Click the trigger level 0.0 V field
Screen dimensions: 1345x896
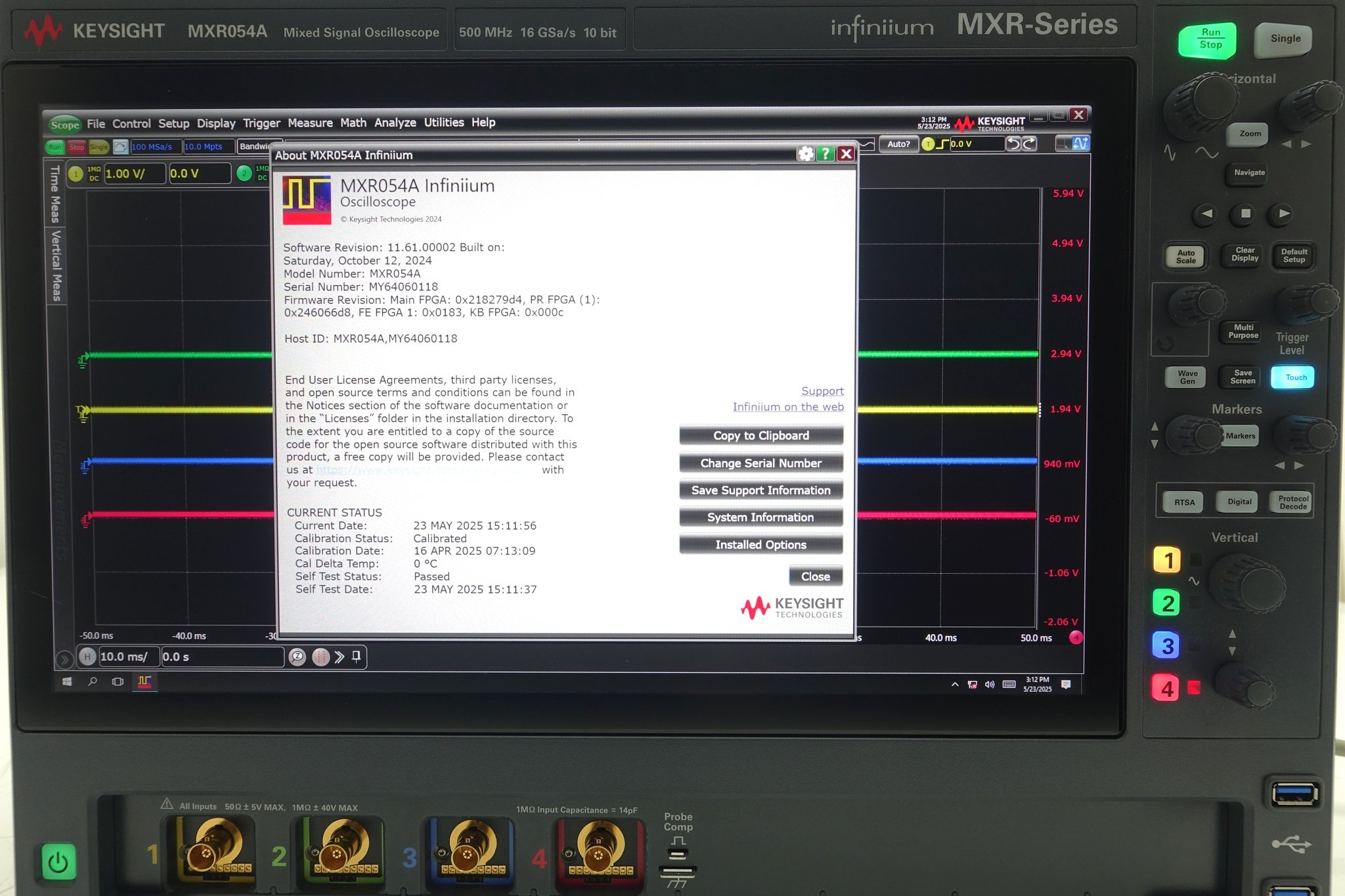pyautogui.click(x=977, y=144)
